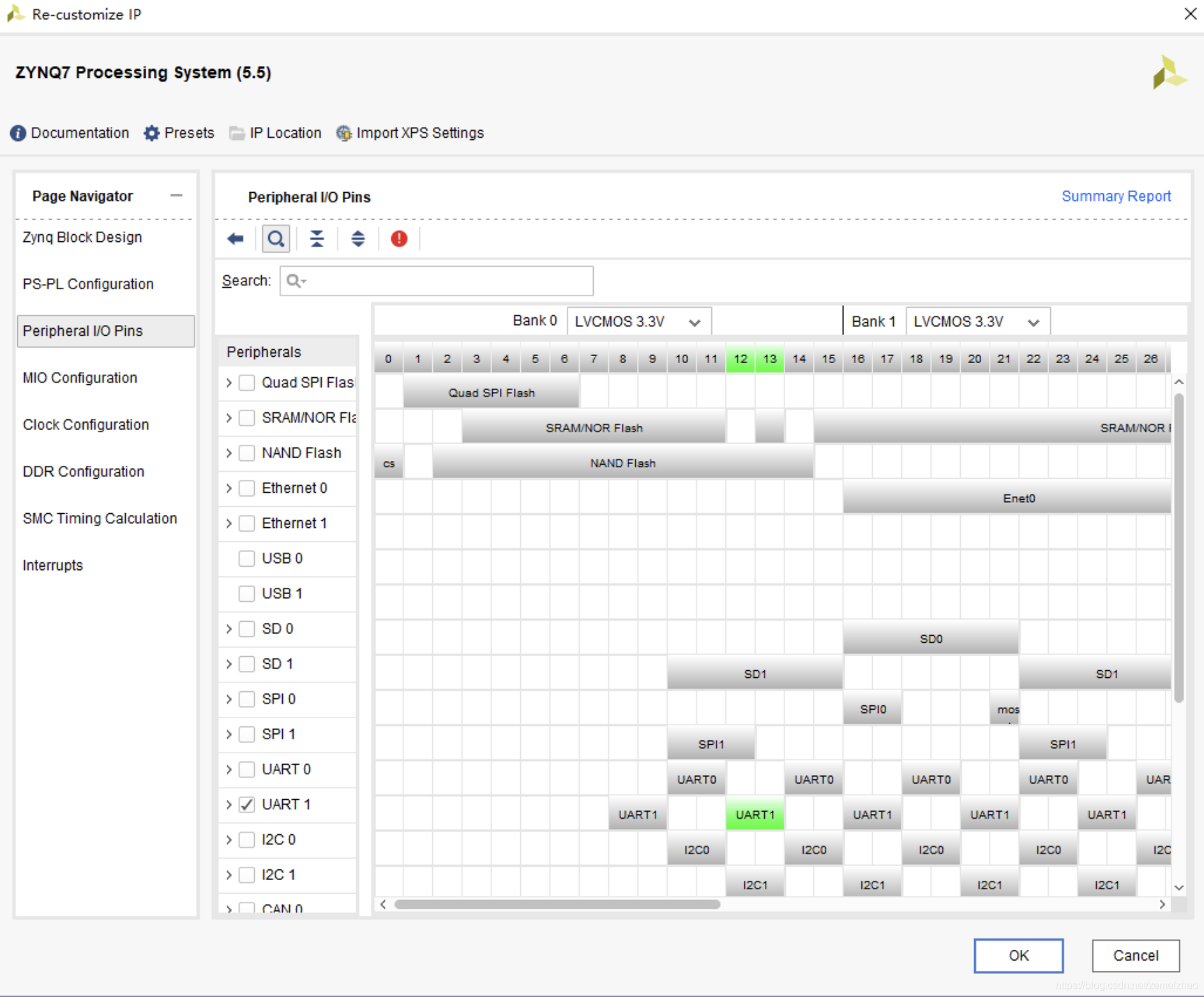
Task: Open Zynq Block Design page
Action: (x=82, y=237)
